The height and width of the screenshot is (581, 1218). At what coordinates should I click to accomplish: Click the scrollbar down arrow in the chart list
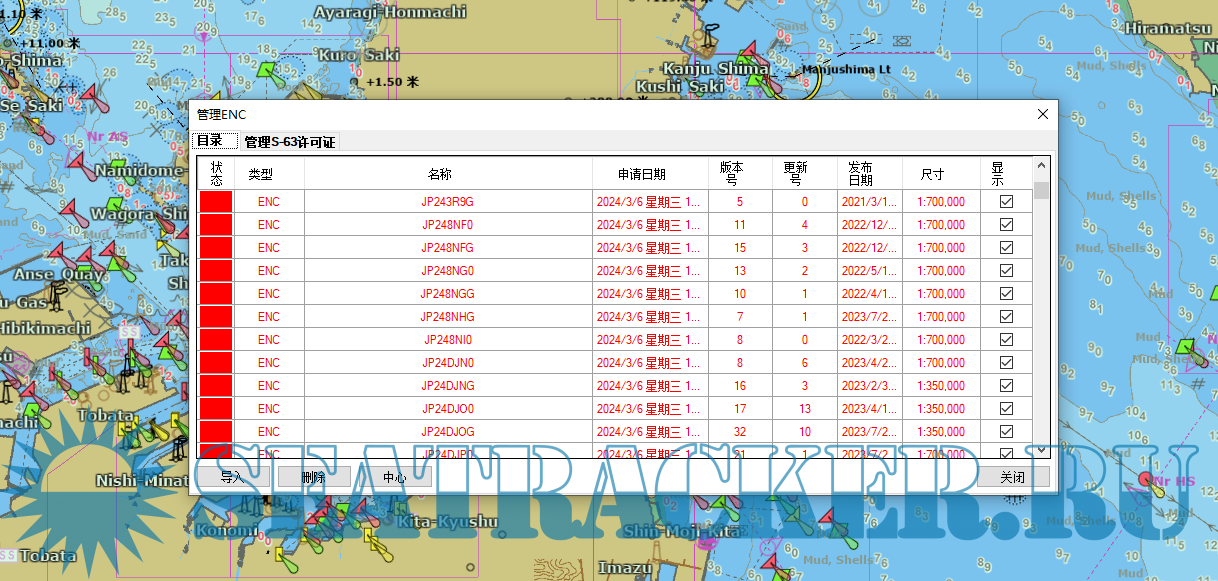tap(1041, 450)
